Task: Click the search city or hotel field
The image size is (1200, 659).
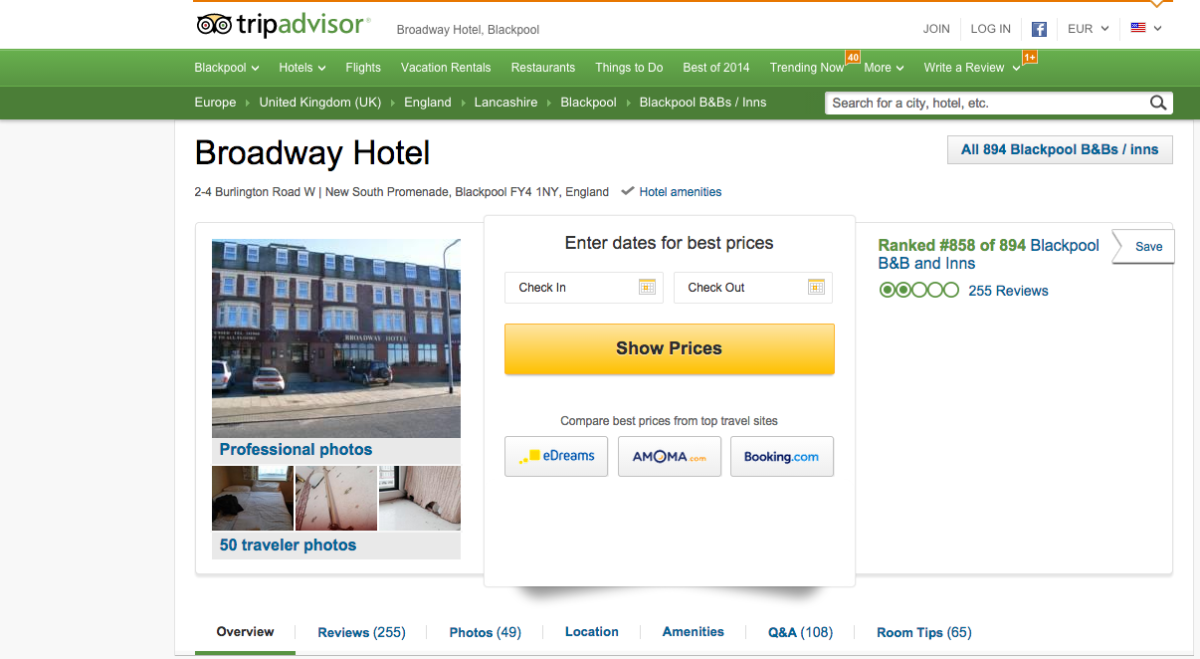Action: click(986, 103)
